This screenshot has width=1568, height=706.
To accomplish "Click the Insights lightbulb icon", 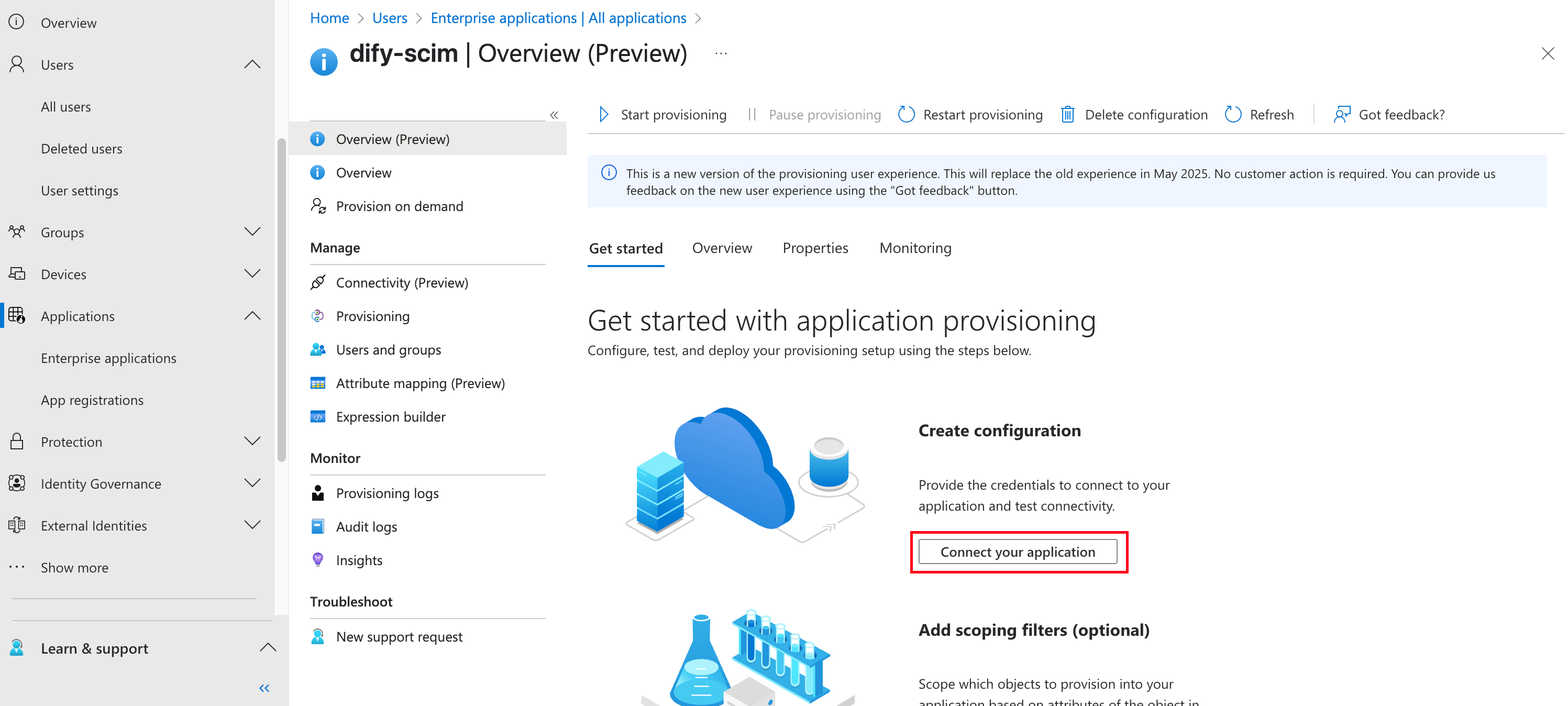I will click(318, 560).
